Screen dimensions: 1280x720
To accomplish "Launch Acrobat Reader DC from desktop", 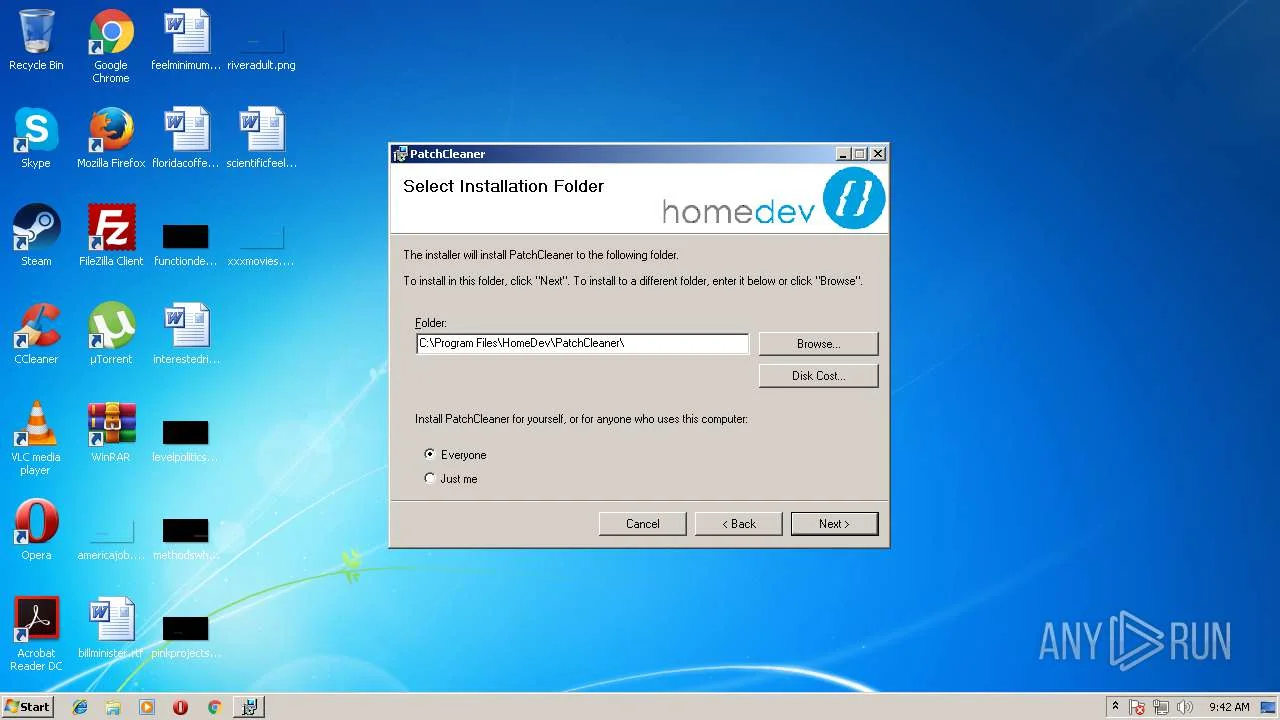I will (36, 634).
